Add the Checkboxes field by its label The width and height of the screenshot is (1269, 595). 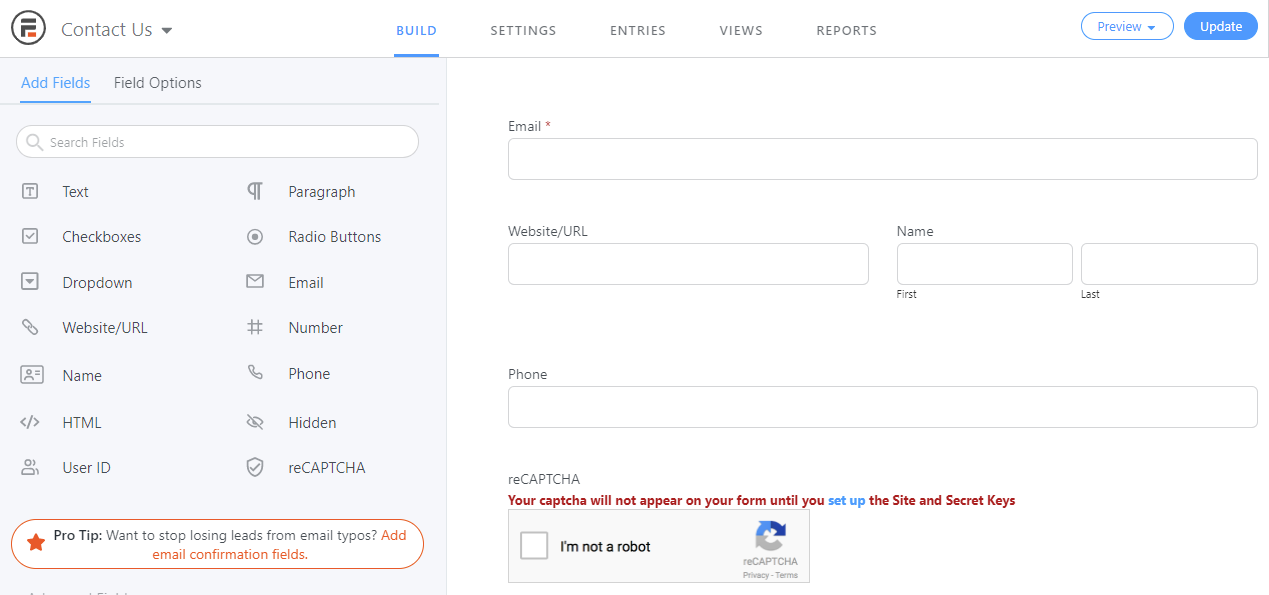(102, 237)
